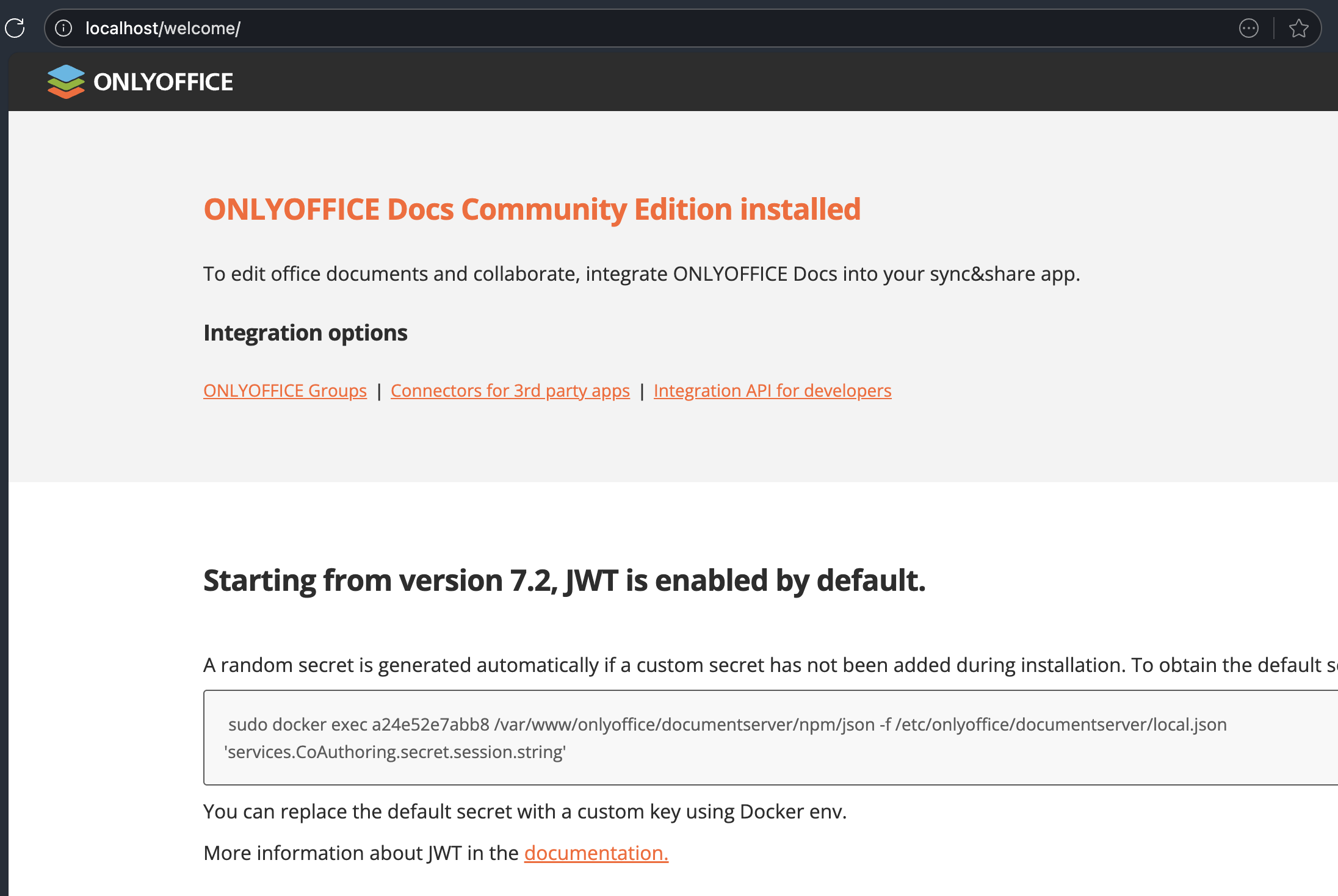This screenshot has height=896, width=1338.
Task: Click the 'services.CoAuthoring.secret.session.string' text in the code box
Action: point(395,752)
